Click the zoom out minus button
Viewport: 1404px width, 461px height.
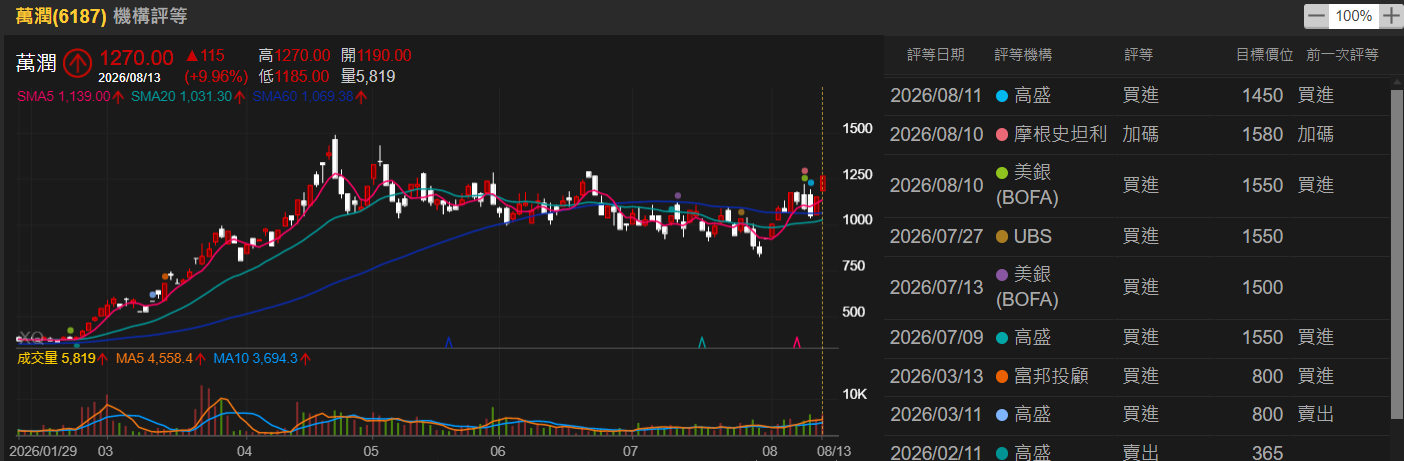[x=1317, y=16]
